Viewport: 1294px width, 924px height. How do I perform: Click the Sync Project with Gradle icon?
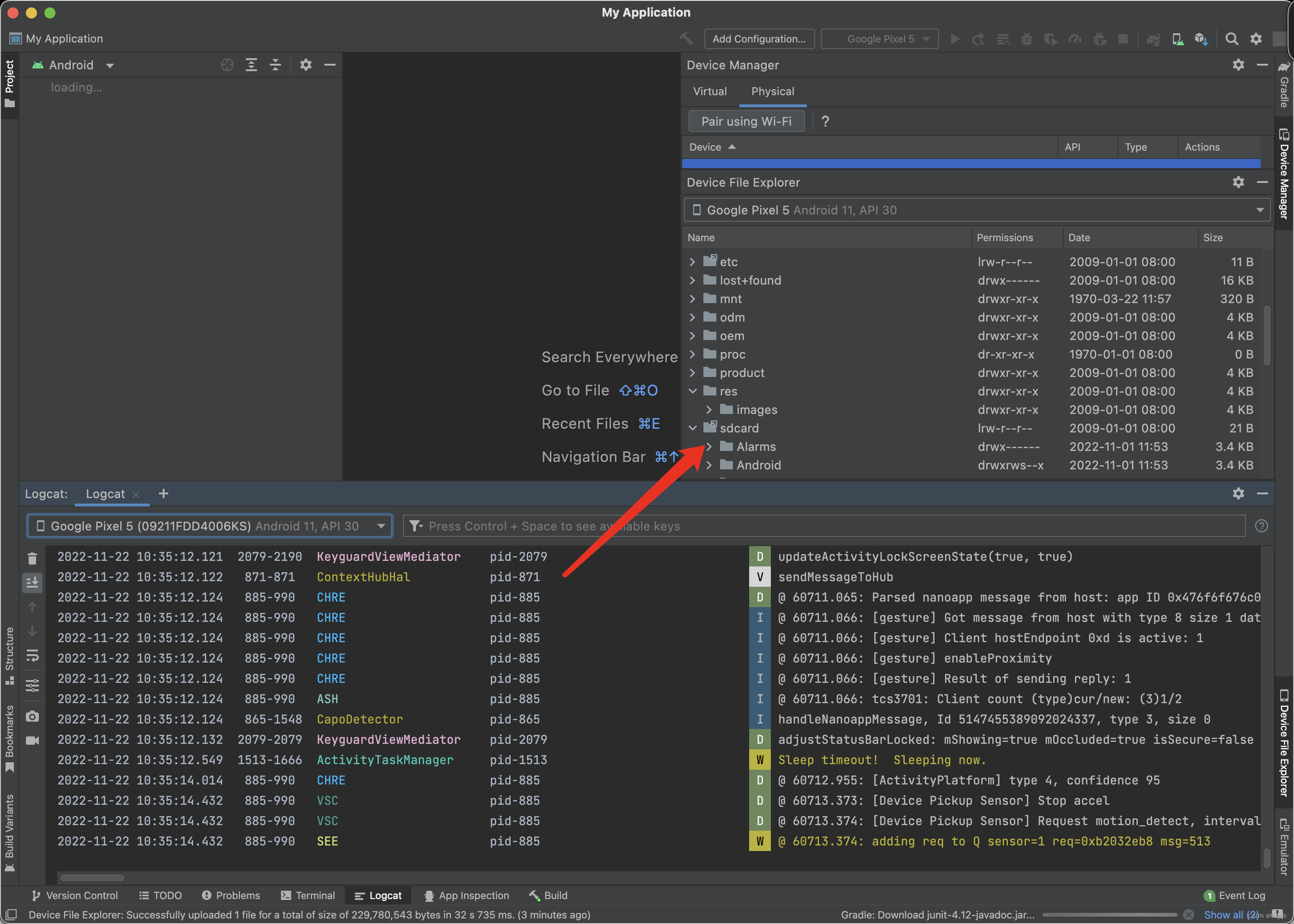[1153, 39]
